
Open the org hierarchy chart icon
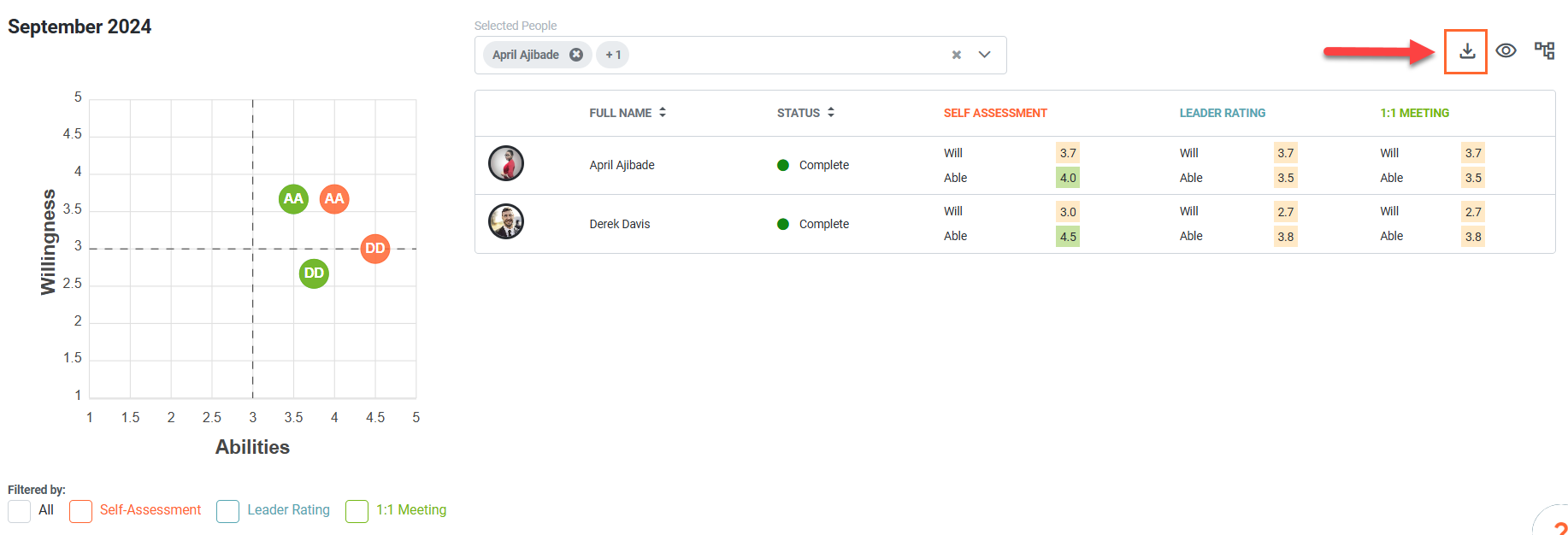pos(1544,50)
